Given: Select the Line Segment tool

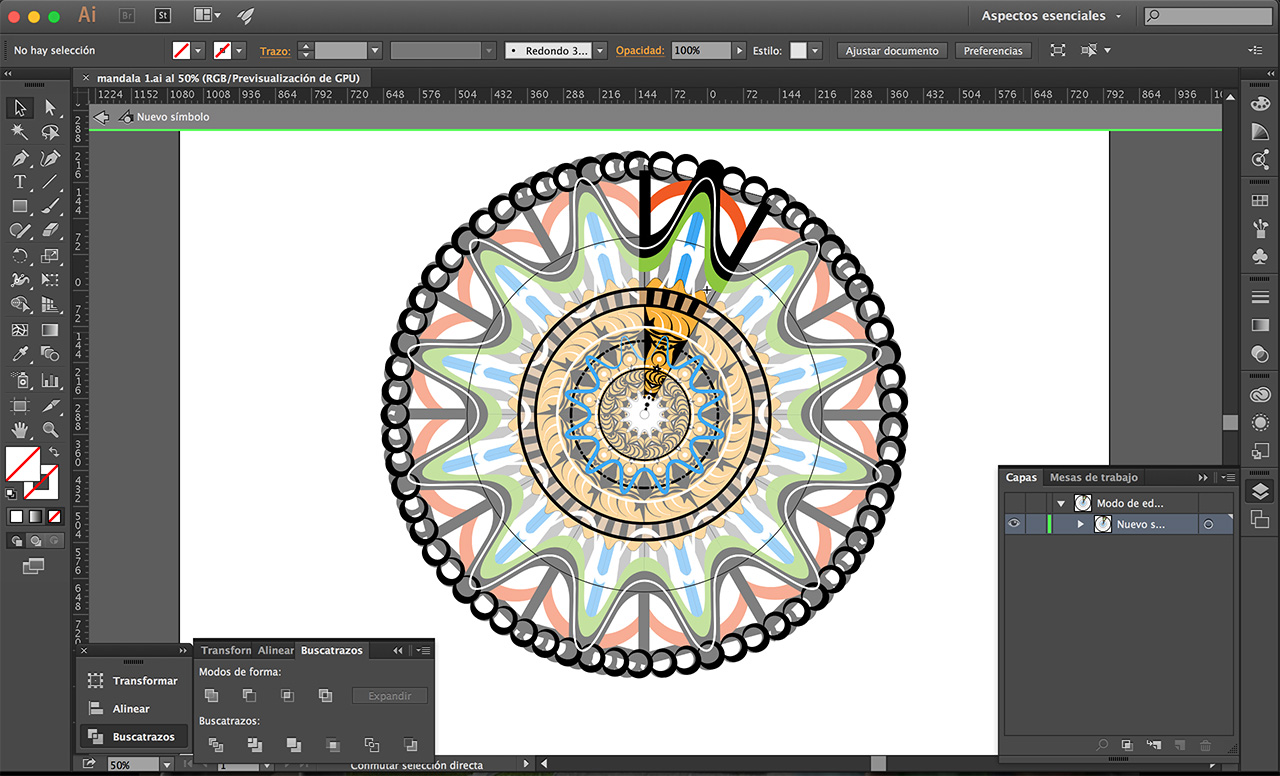Looking at the screenshot, I should point(50,182).
